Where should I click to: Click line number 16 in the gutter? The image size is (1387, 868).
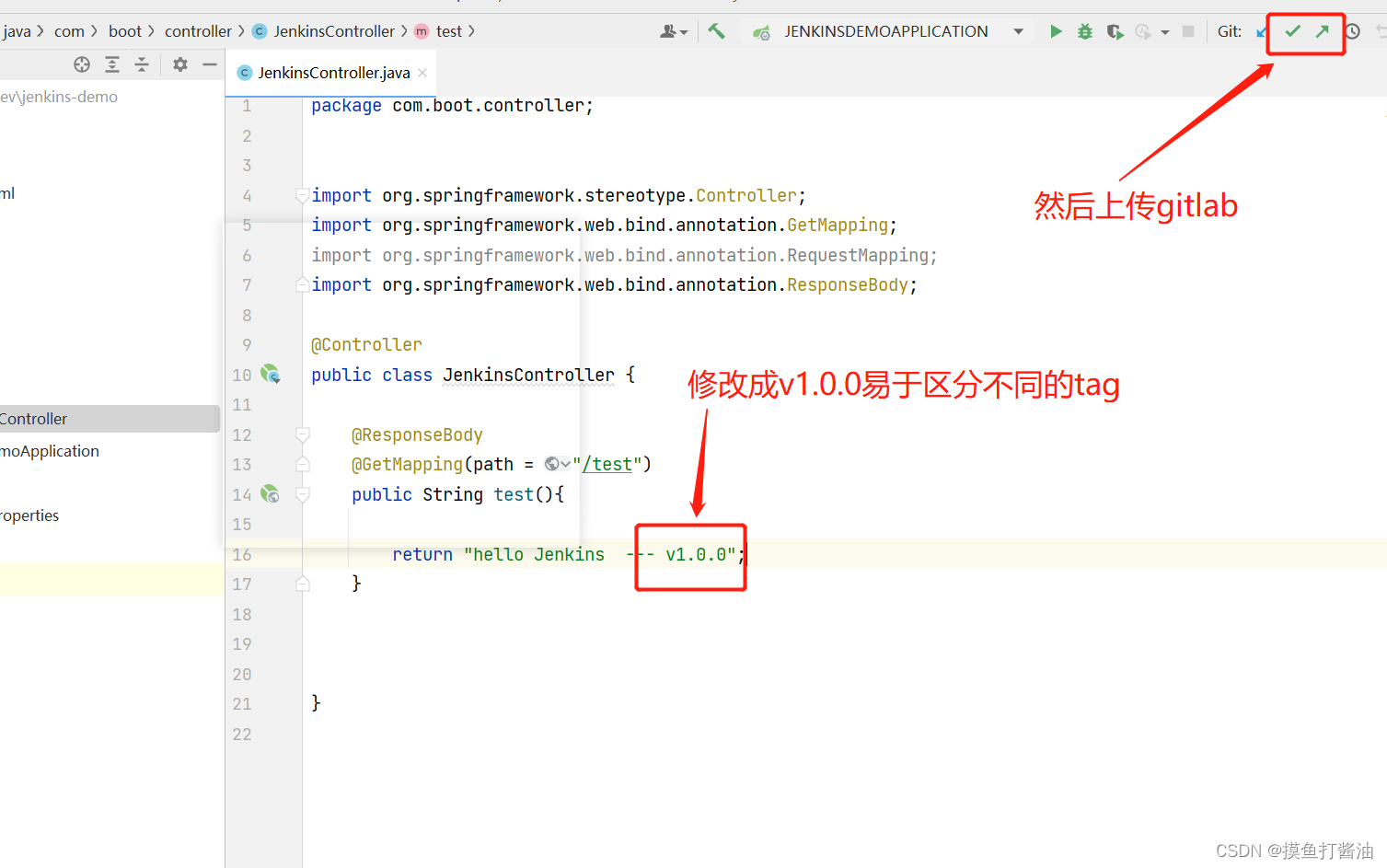pos(242,554)
